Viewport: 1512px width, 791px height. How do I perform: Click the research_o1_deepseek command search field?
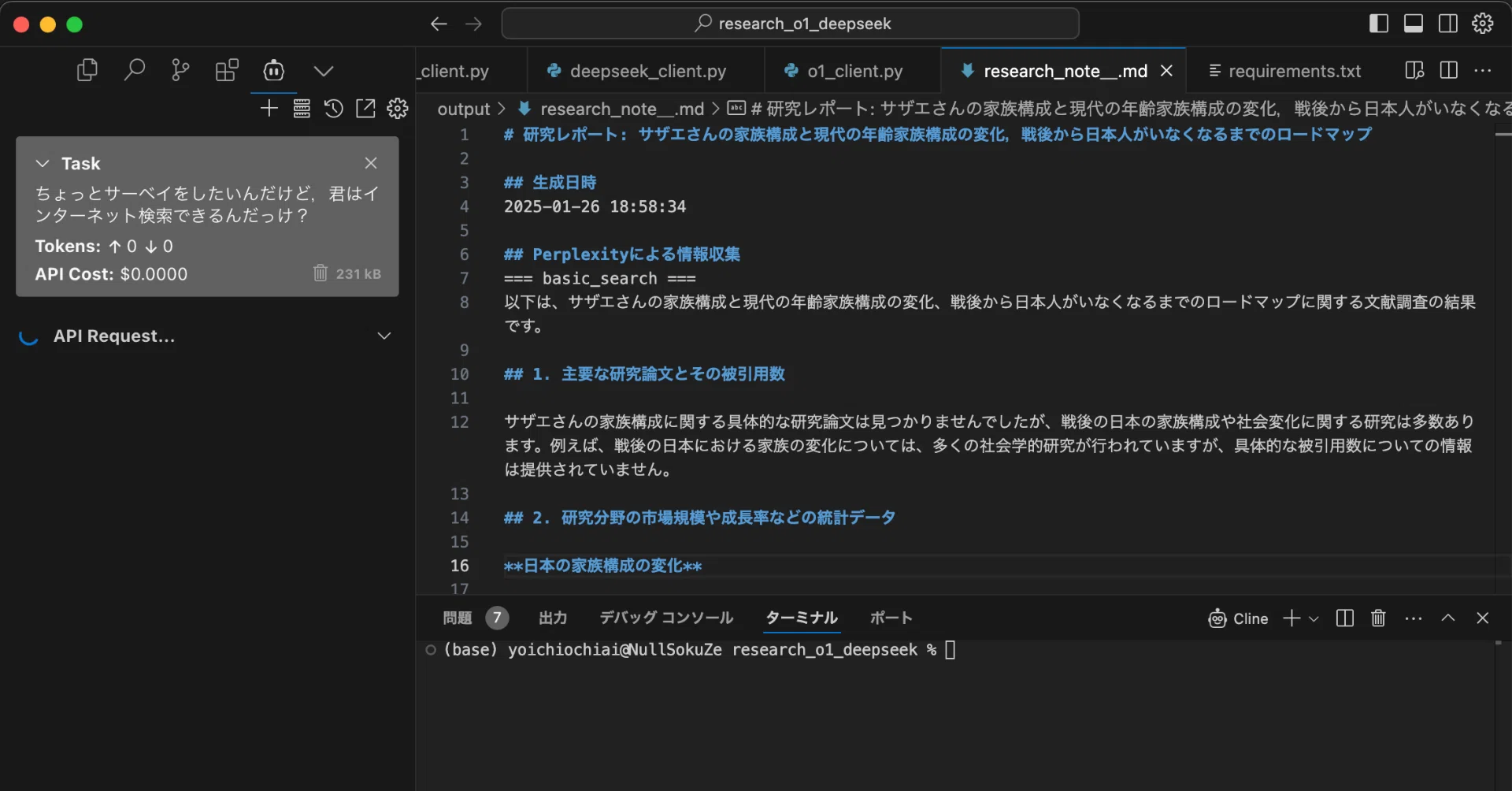click(790, 24)
